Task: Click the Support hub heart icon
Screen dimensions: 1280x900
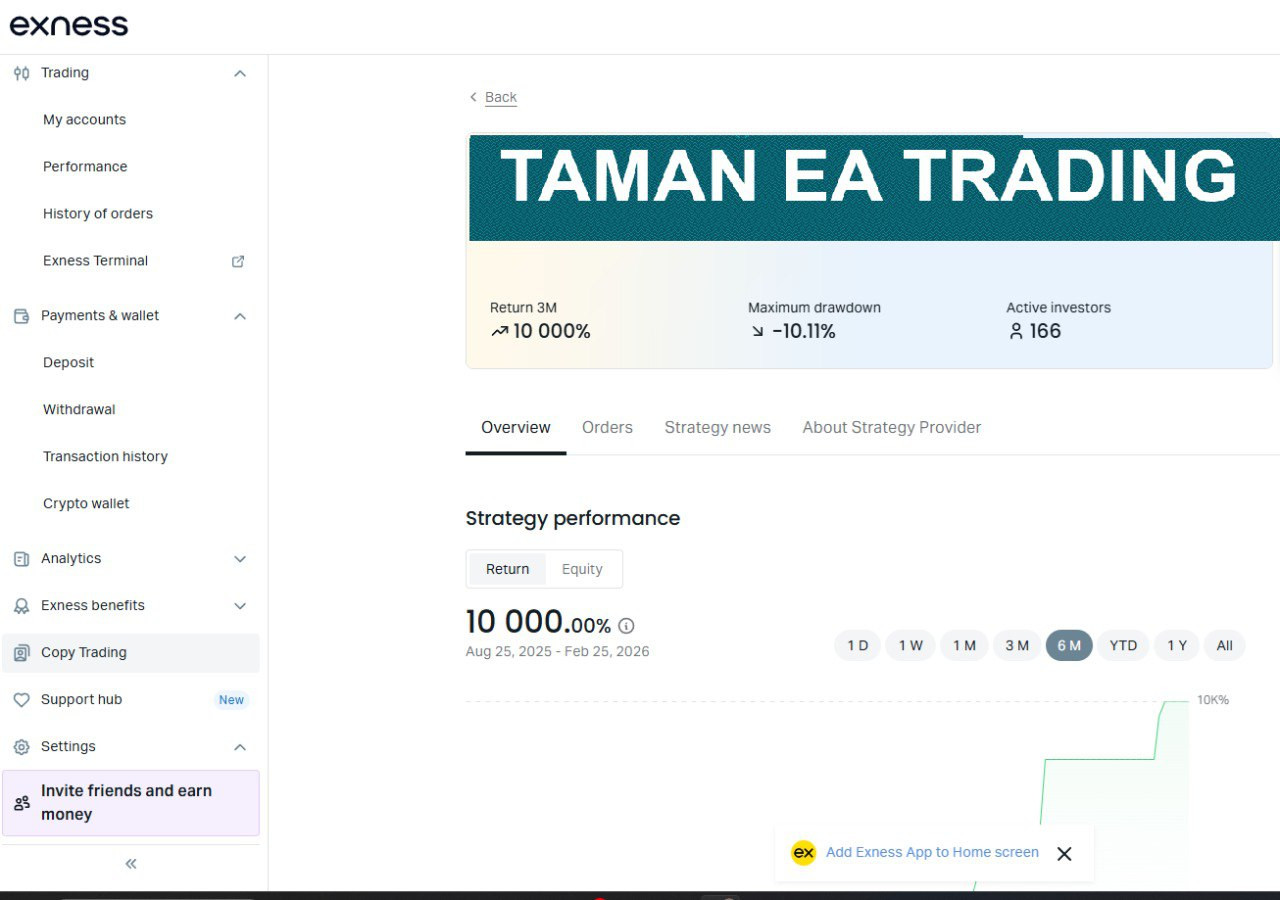Action: 21,700
